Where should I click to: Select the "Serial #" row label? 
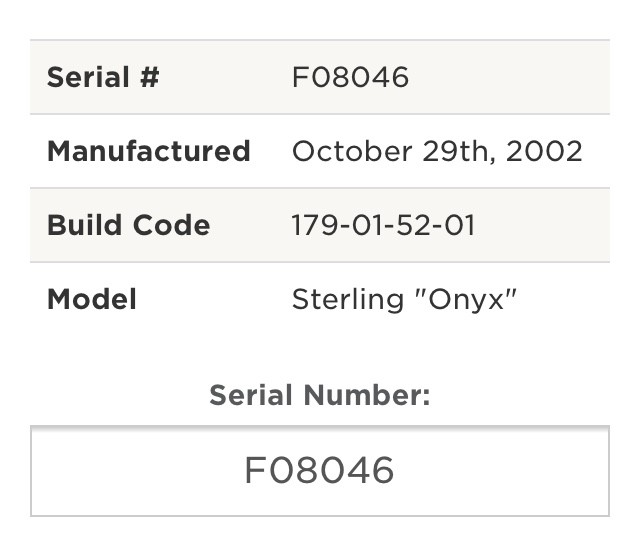tap(103, 77)
